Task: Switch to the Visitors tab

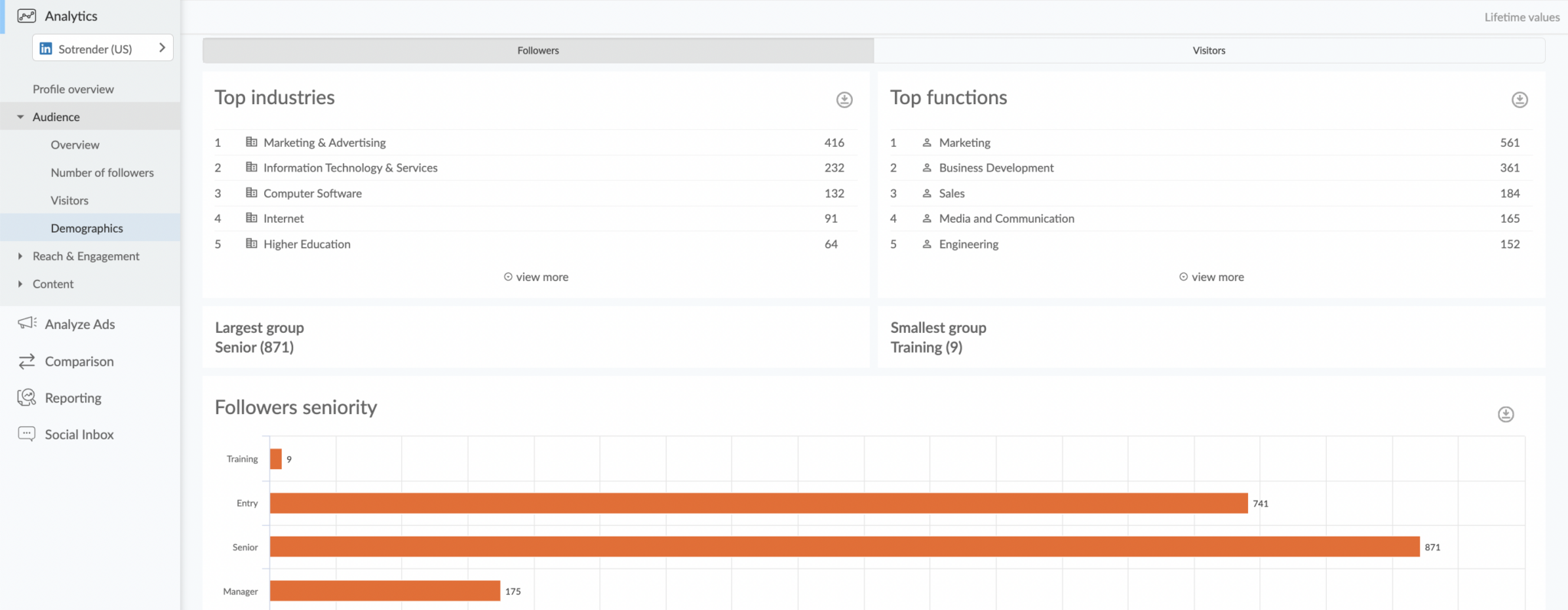Action: [1208, 51]
